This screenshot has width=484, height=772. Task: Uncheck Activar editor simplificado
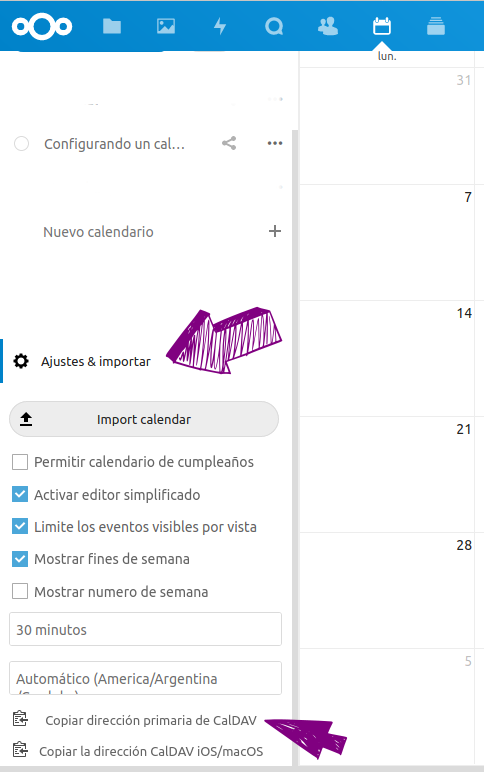tap(20, 494)
